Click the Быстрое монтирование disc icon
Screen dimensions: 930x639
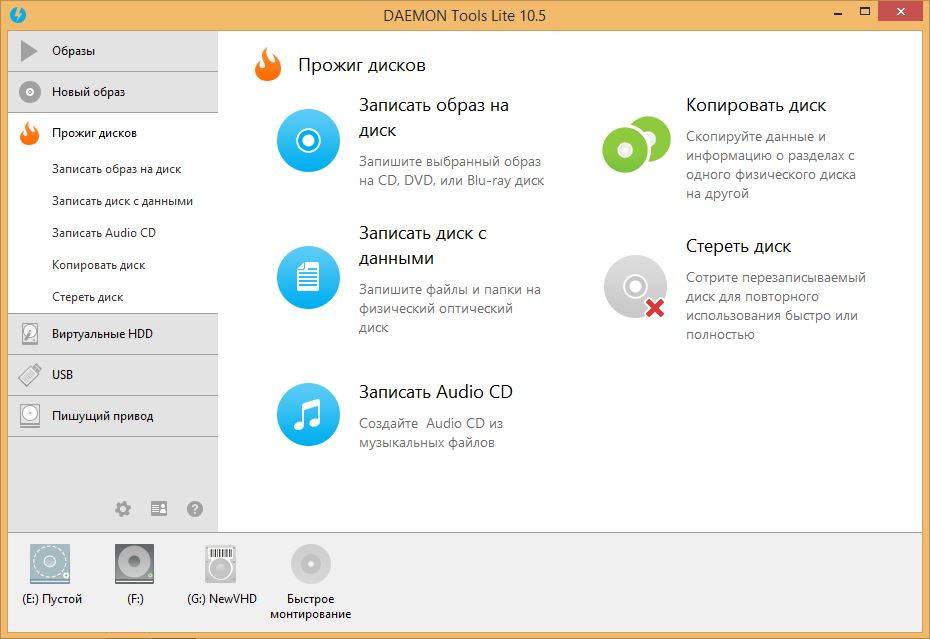tap(310, 564)
